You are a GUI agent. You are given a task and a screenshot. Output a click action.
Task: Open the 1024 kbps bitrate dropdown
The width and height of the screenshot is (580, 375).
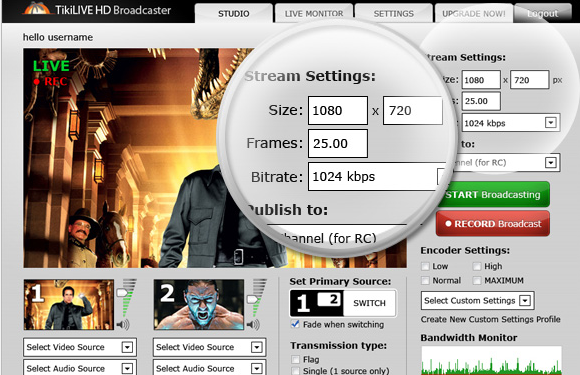point(511,123)
